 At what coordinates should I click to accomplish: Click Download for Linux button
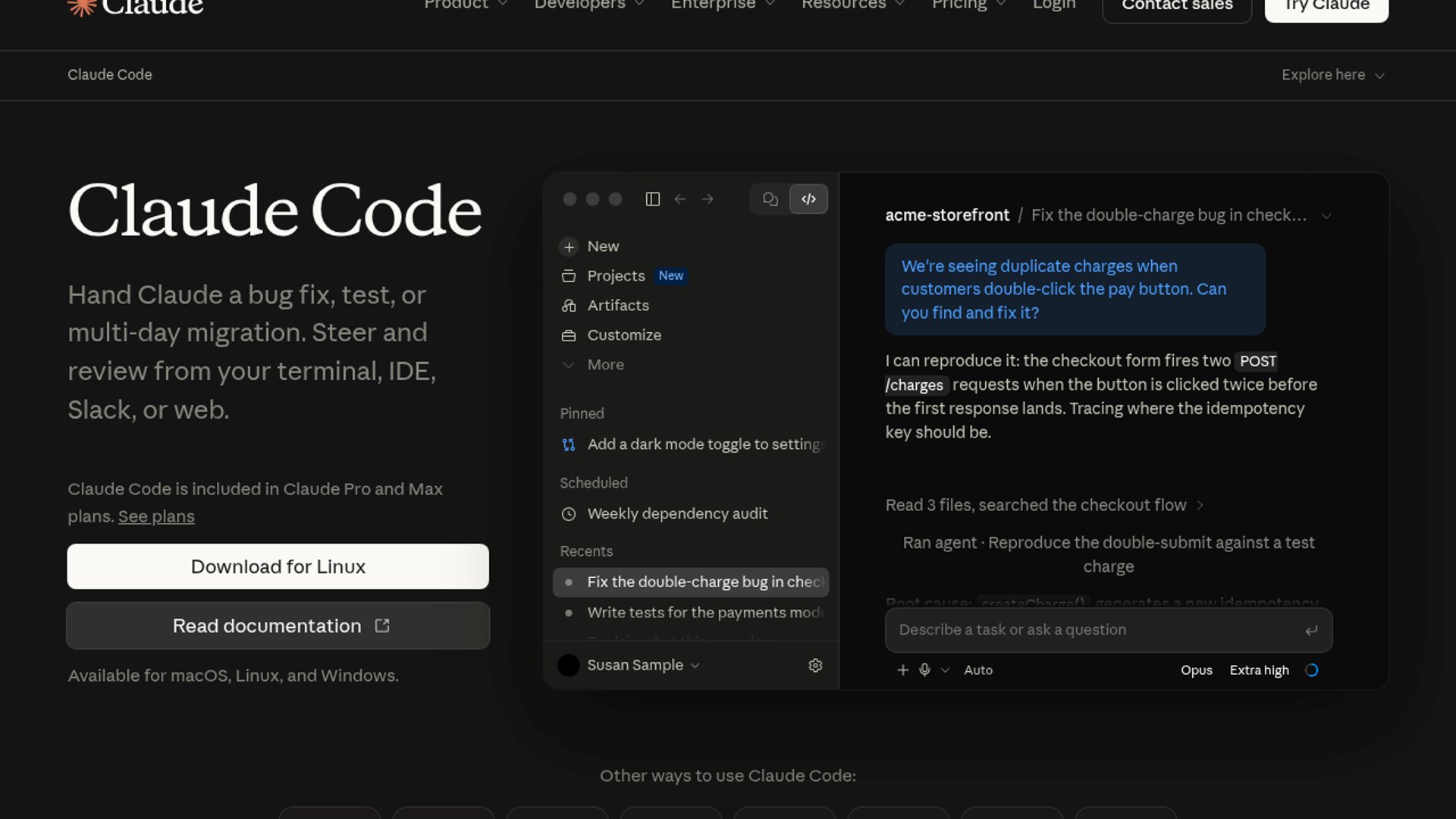(x=278, y=566)
